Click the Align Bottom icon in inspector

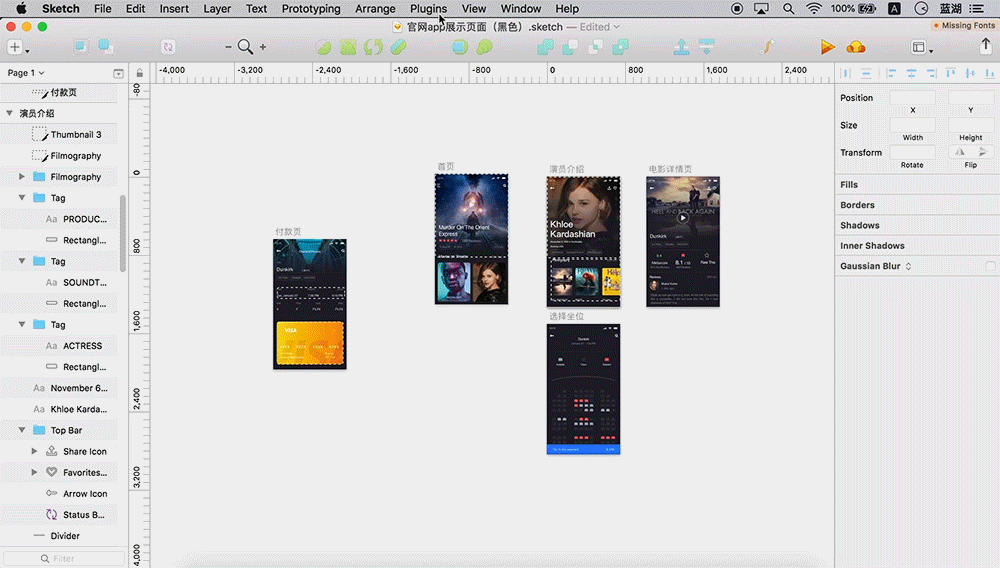pyautogui.click(x=990, y=73)
